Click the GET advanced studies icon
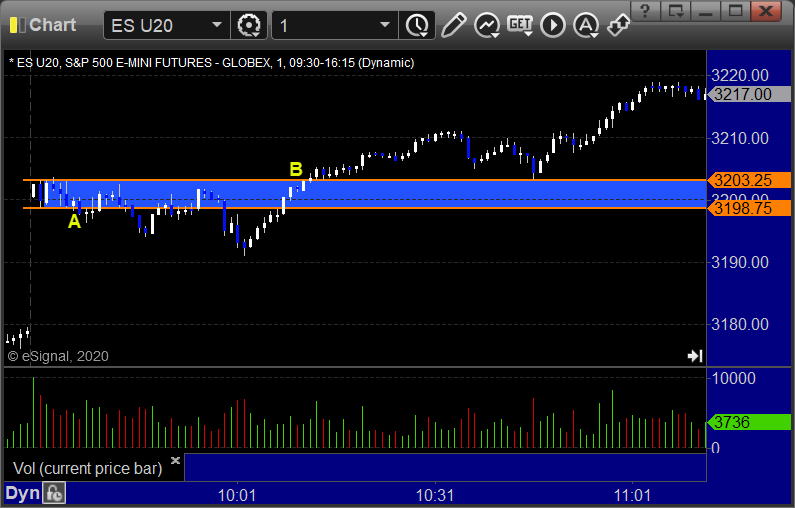The image size is (795, 508). 520,25
